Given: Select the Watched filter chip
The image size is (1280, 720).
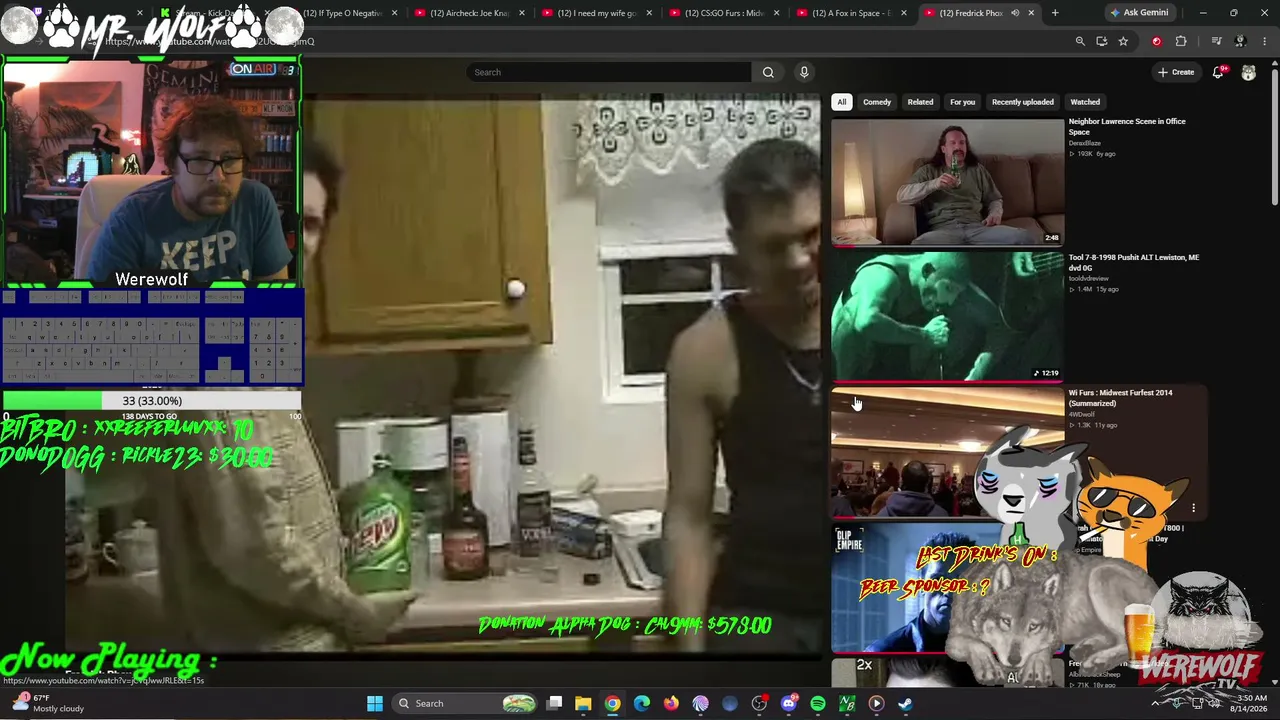Looking at the screenshot, I should (x=1085, y=102).
